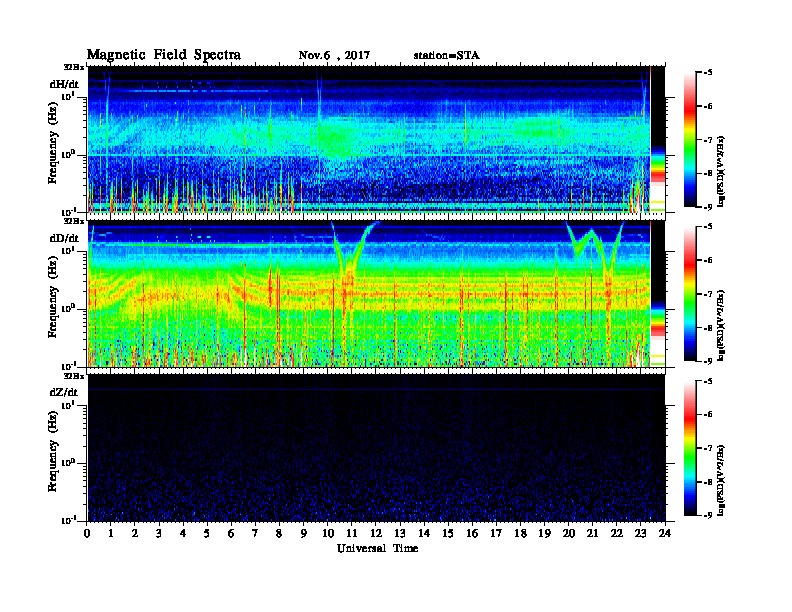Screen dimensions: 792x612
Task: Click the color scale bar beside the dZ/dt panel
Action: (690, 448)
